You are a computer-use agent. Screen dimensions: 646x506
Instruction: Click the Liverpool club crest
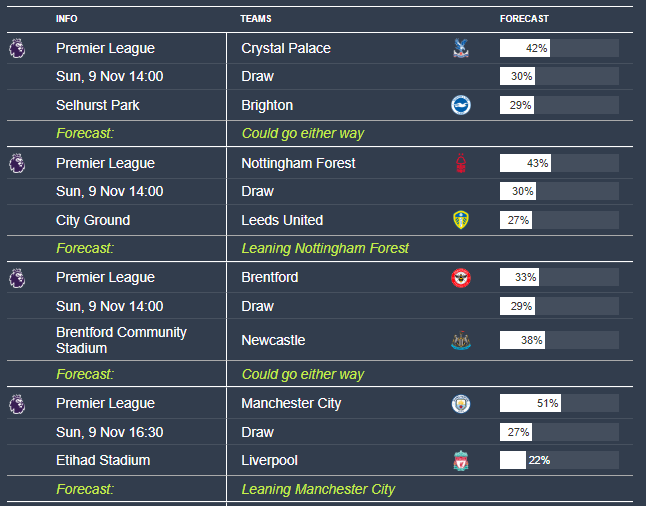(460, 461)
